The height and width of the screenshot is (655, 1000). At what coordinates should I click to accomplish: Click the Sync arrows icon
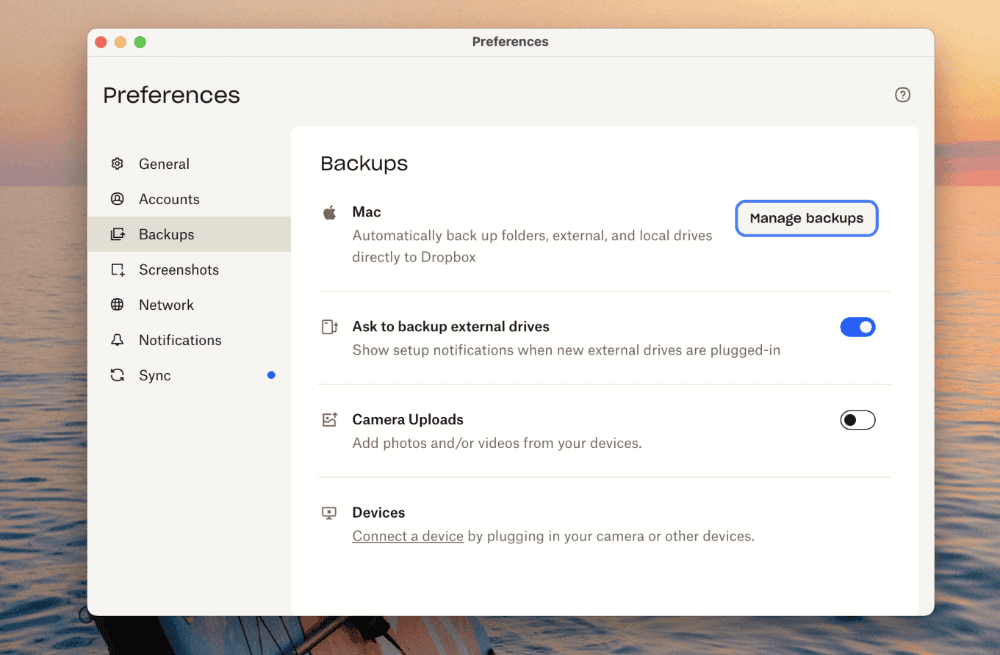(118, 375)
